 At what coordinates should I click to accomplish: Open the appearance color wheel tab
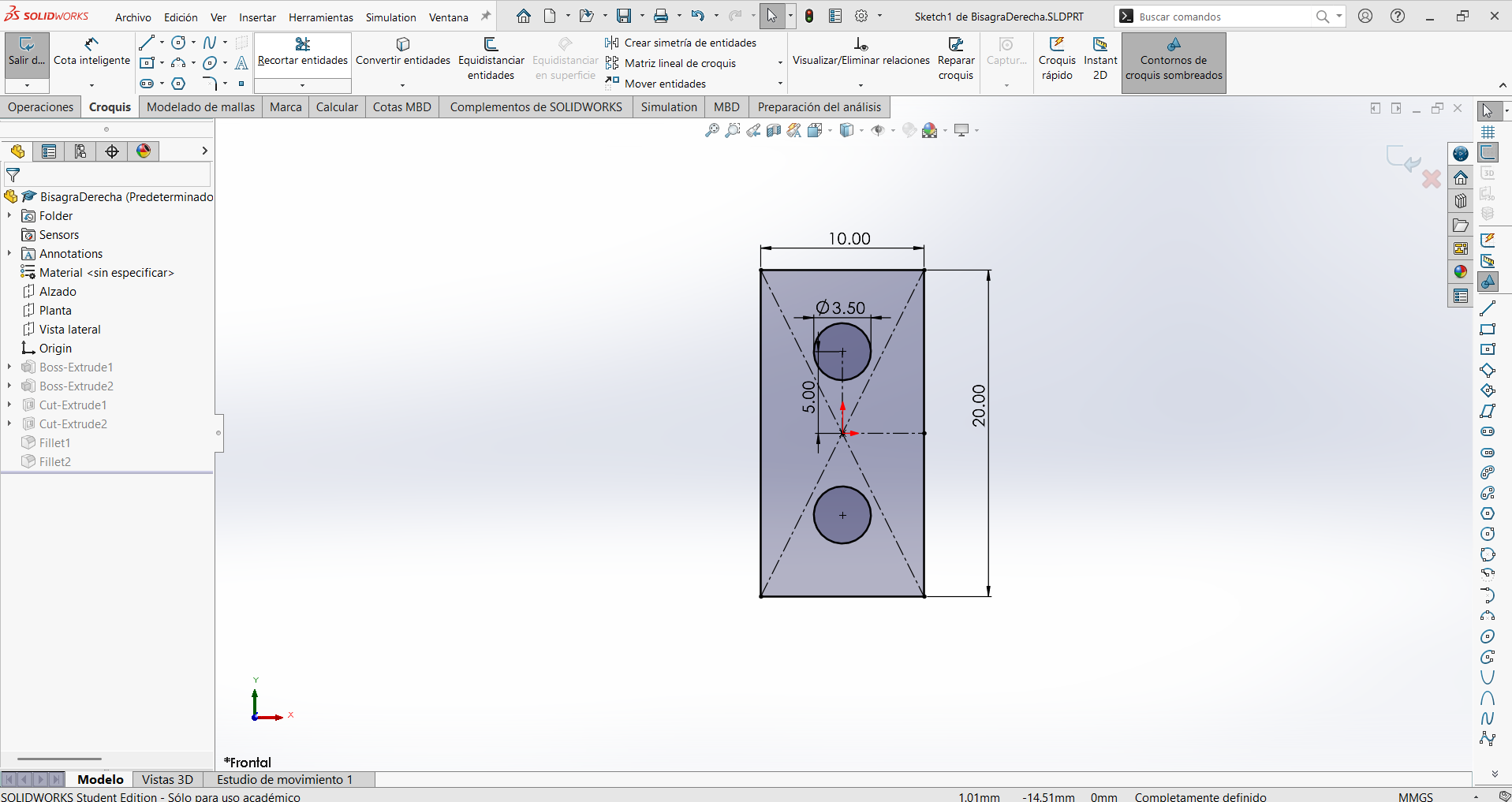pyautogui.click(x=144, y=151)
